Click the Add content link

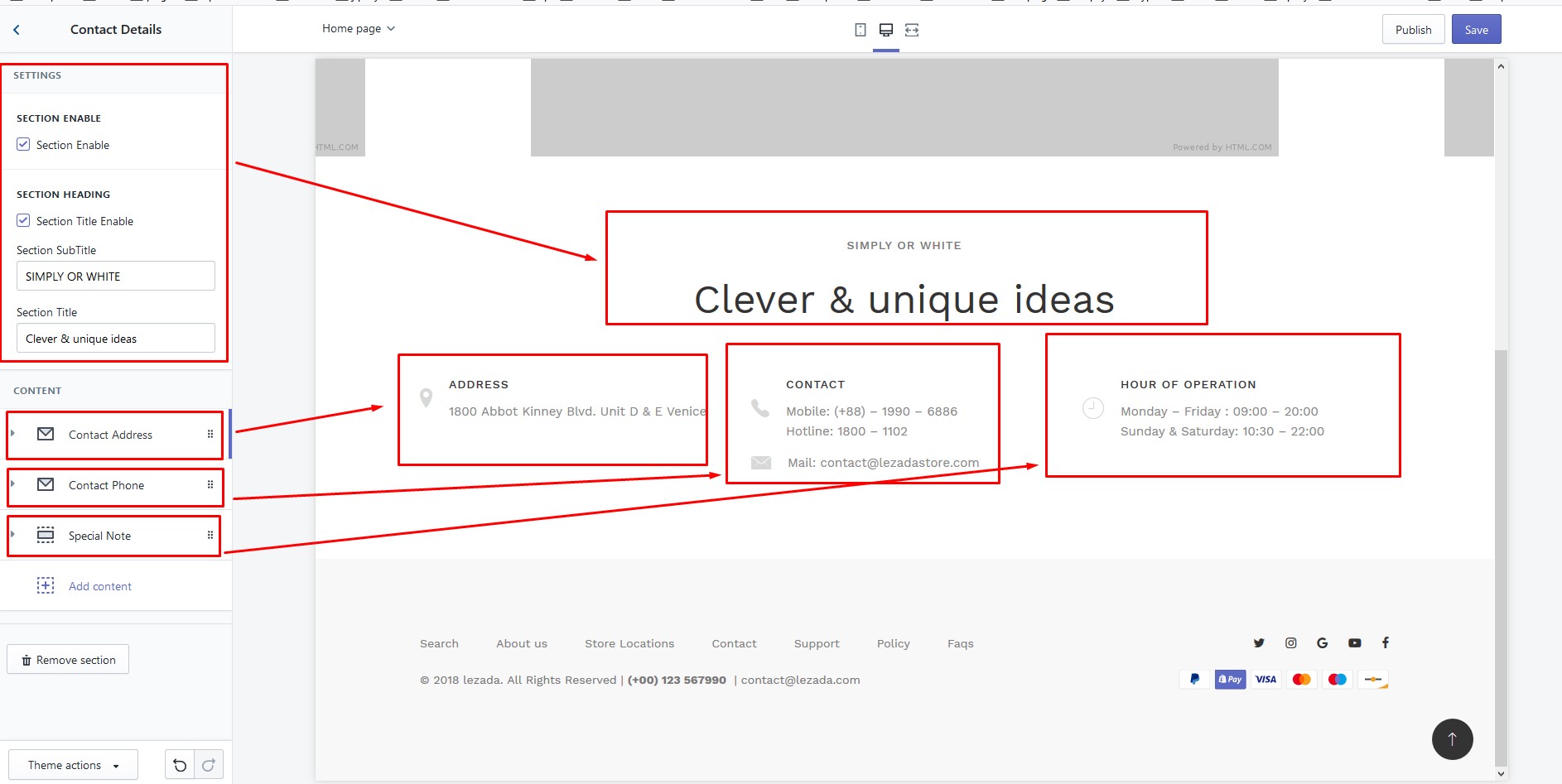pyautogui.click(x=100, y=586)
